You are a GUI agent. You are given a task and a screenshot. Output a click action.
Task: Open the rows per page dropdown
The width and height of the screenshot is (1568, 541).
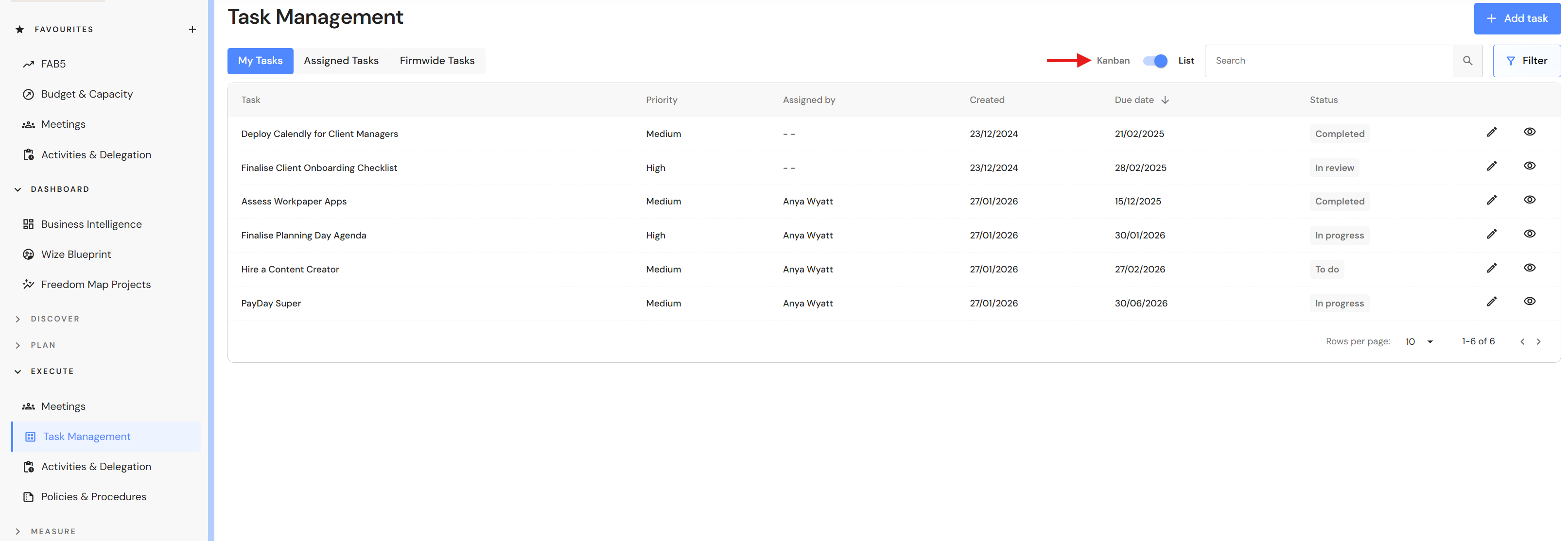(1419, 341)
